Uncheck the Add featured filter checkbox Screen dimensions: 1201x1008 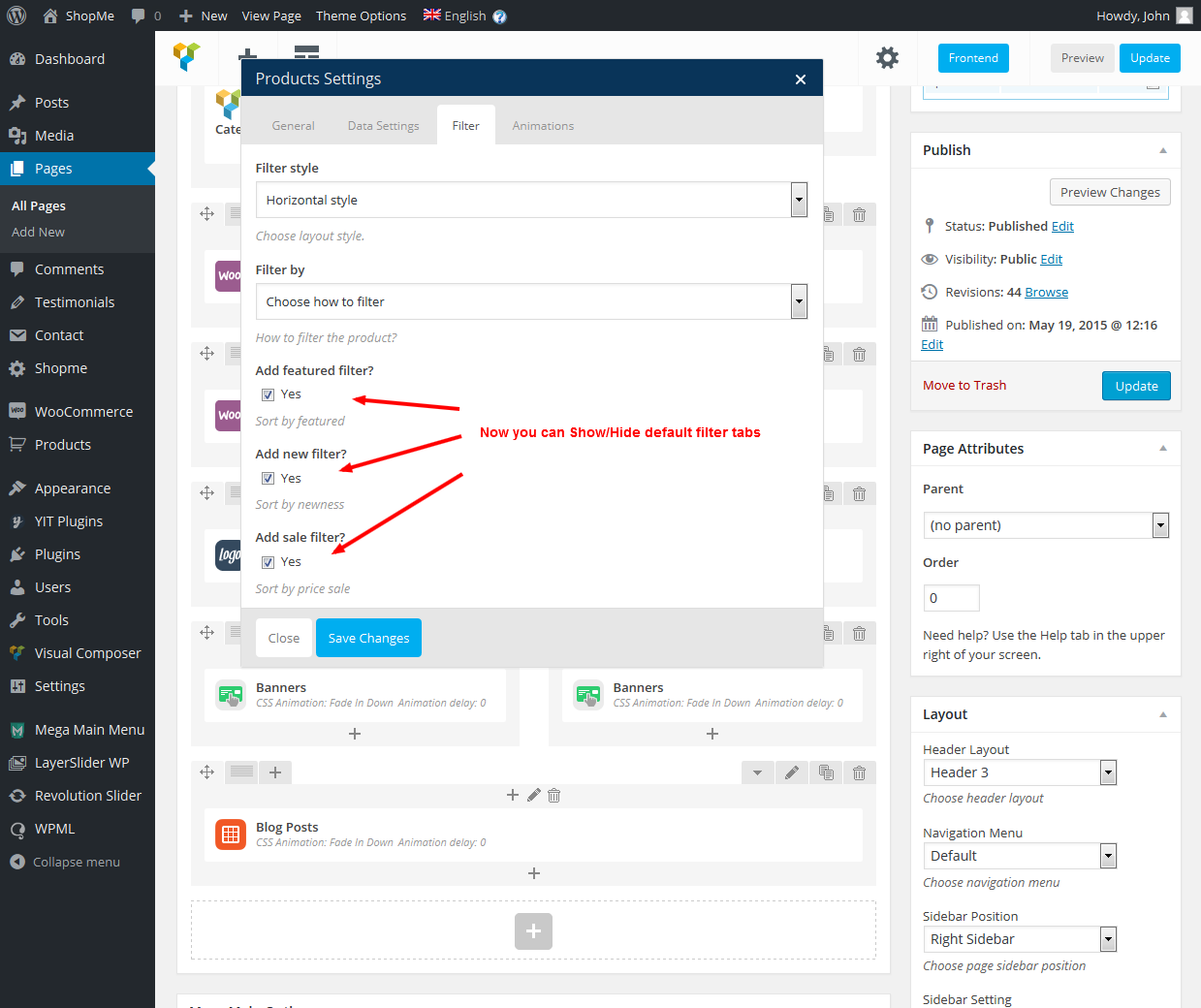click(x=269, y=394)
